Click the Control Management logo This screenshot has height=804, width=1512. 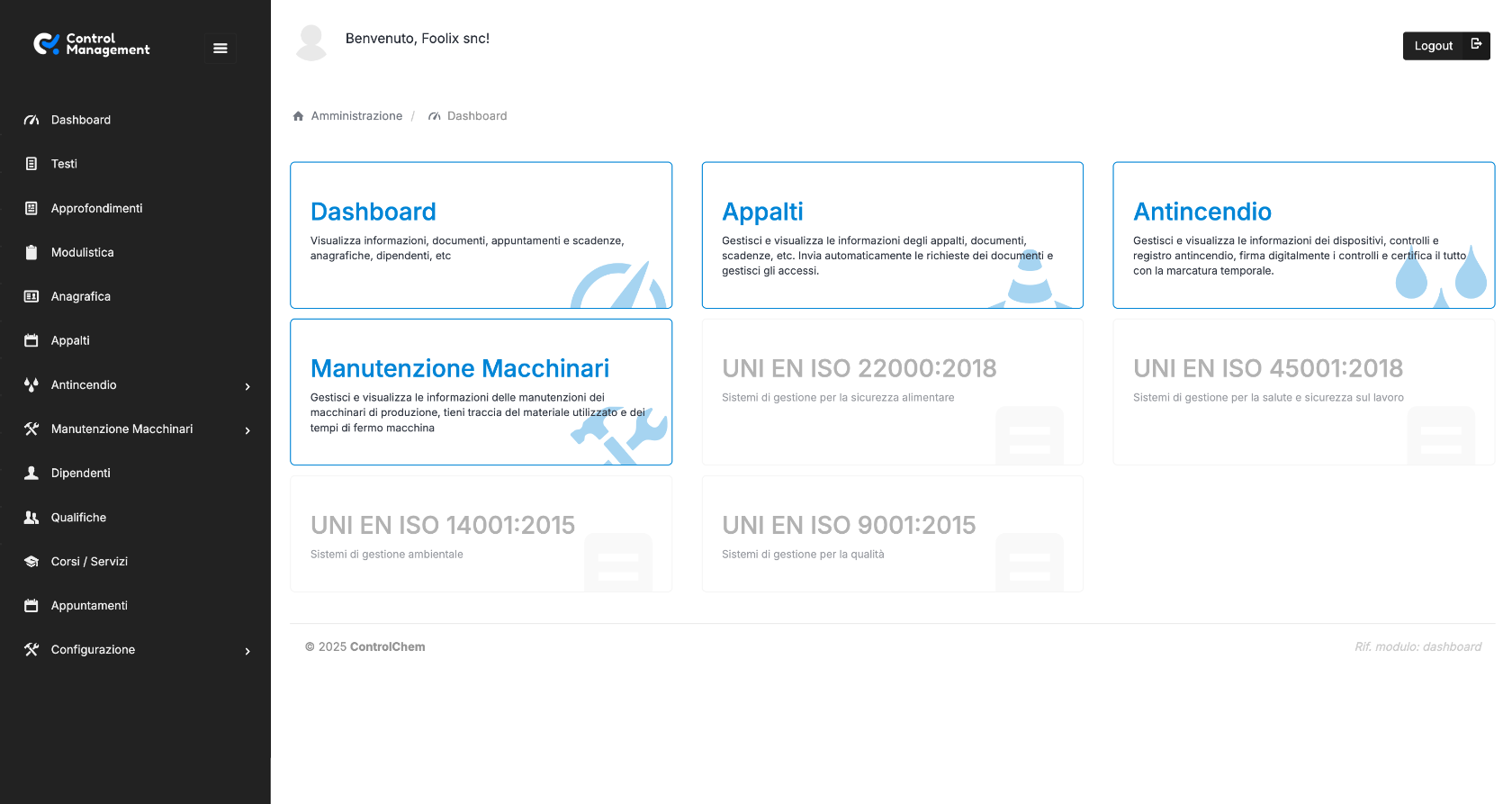92,44
